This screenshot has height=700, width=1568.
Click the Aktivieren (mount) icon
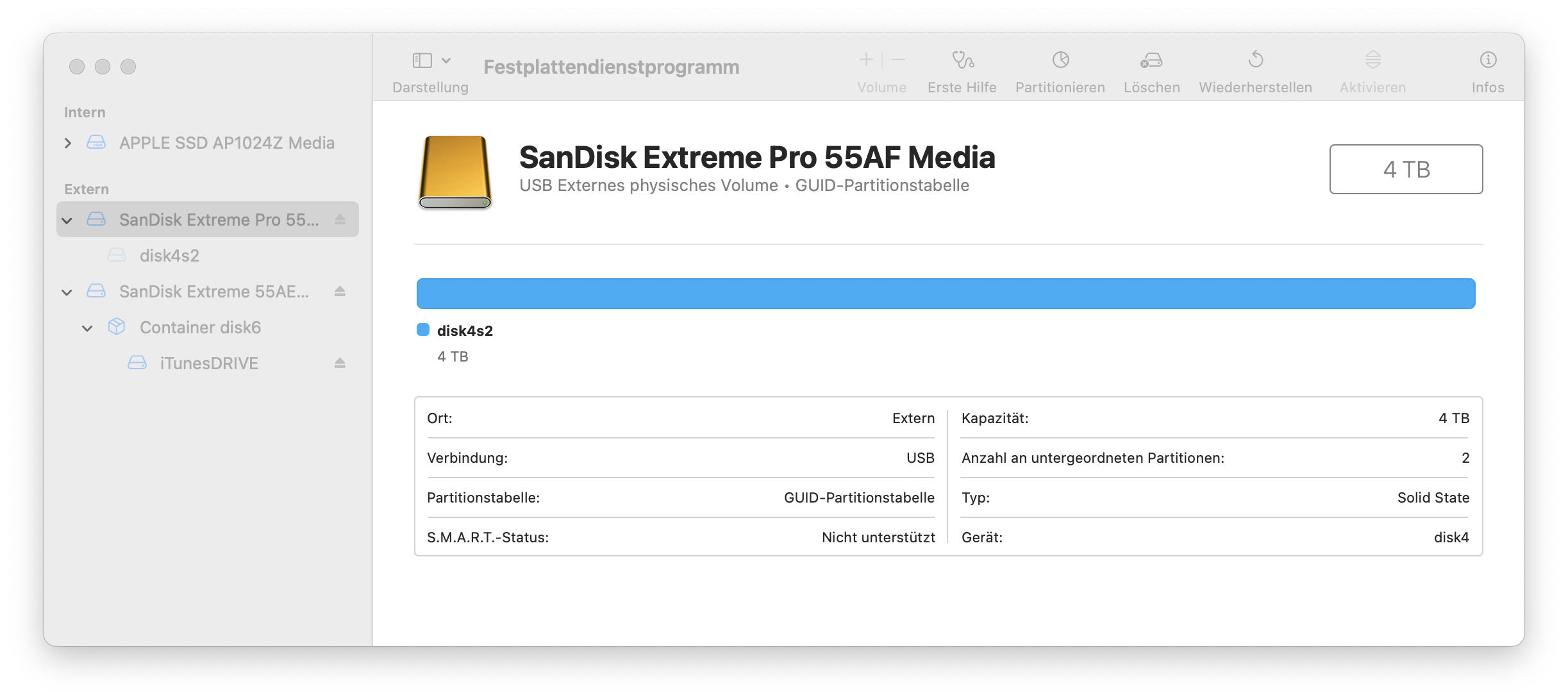1373,64
